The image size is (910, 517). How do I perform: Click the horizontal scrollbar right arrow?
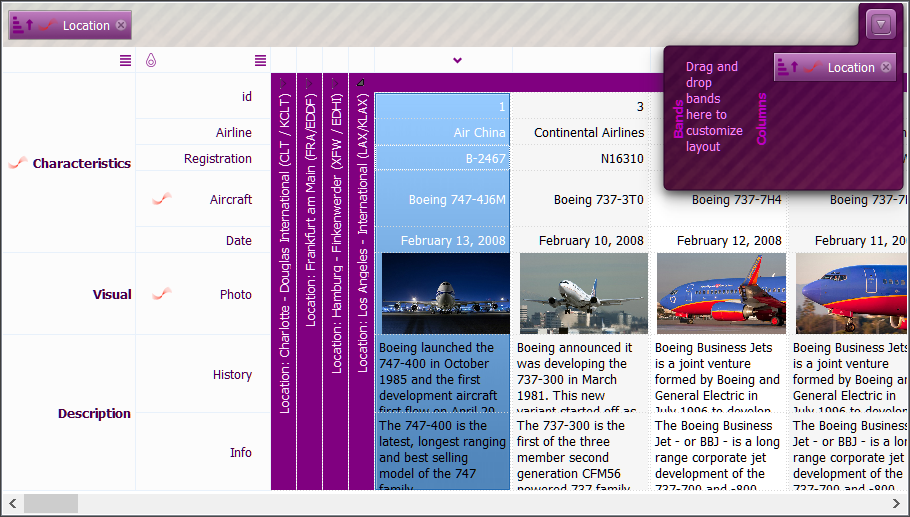click(899, 503)
